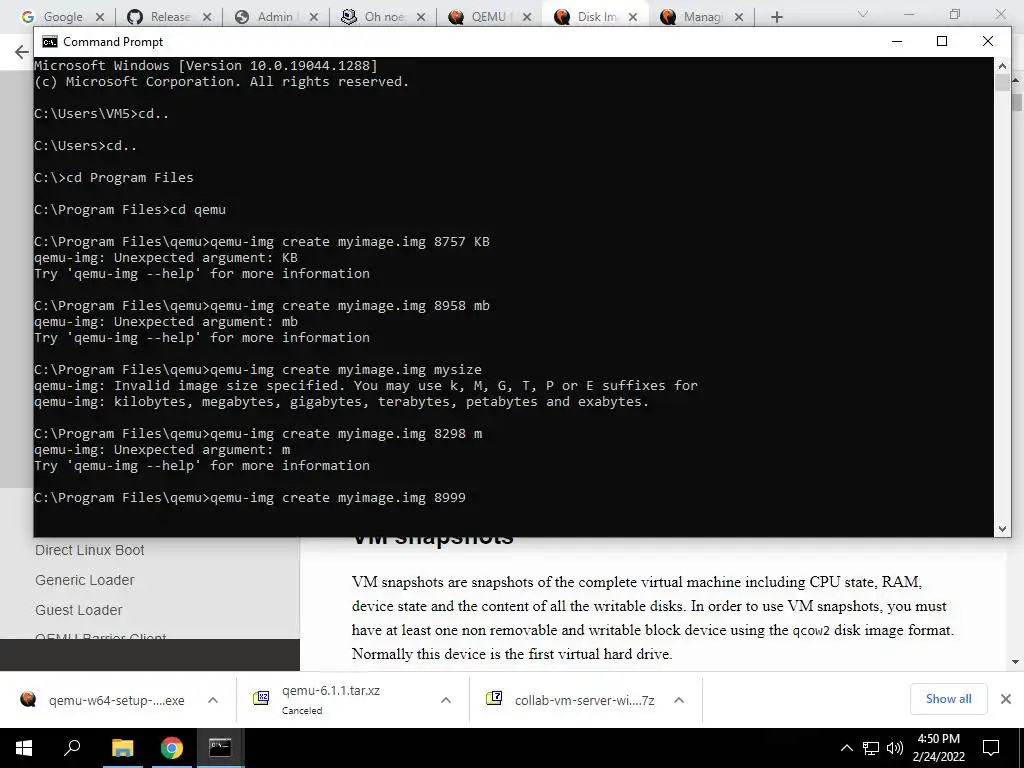The height and width of the screenshot is (768, 1024).
Task: Expand qemu-6.1.1.tar.xz download options
Action: (x=446, y=700)
